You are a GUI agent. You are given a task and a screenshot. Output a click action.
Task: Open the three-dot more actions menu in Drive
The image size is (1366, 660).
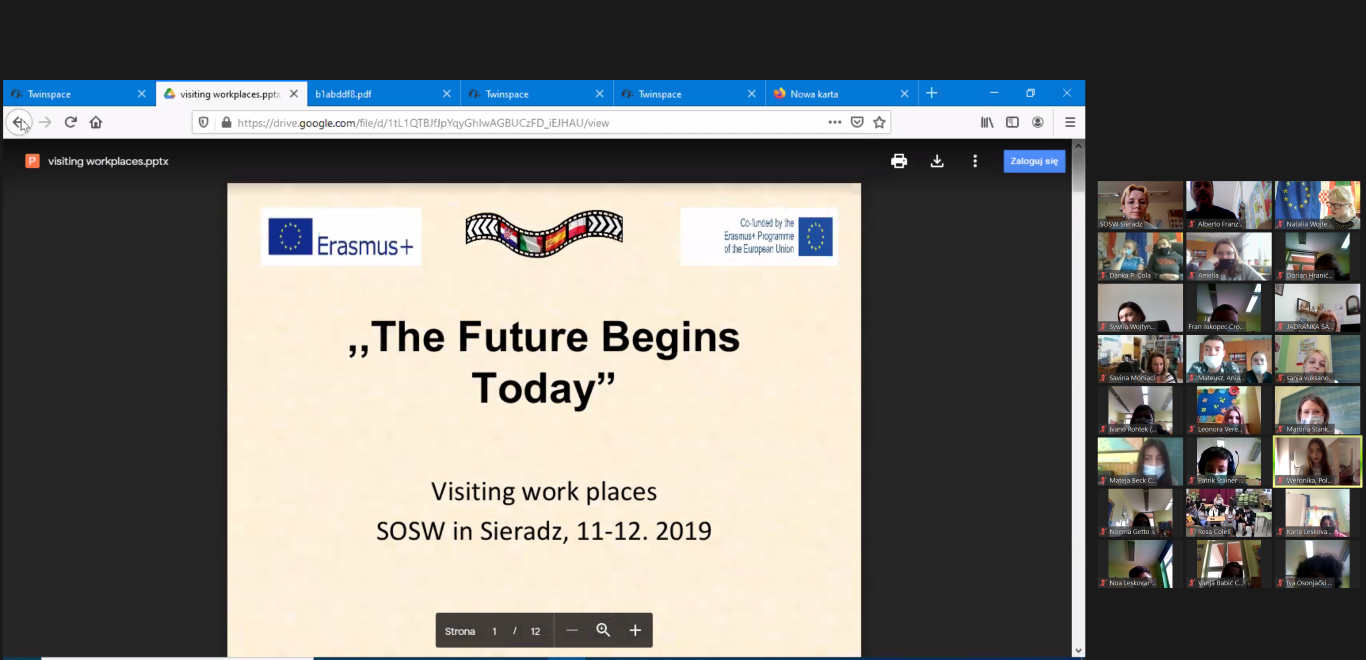975,161
